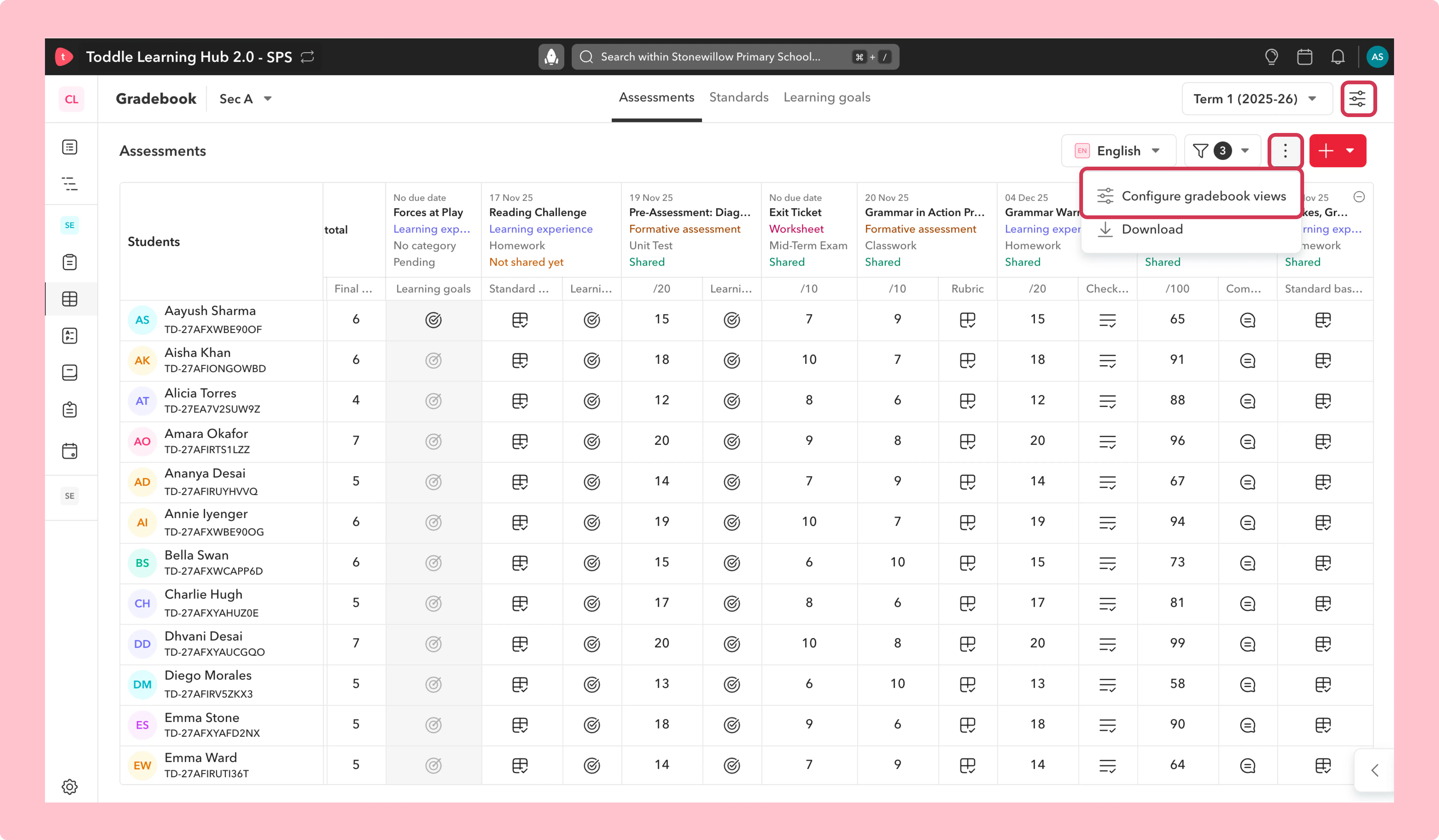Click the teal SE sidebar badge
The width and height of the screenshot is (1439, 840).
(70, 225)
